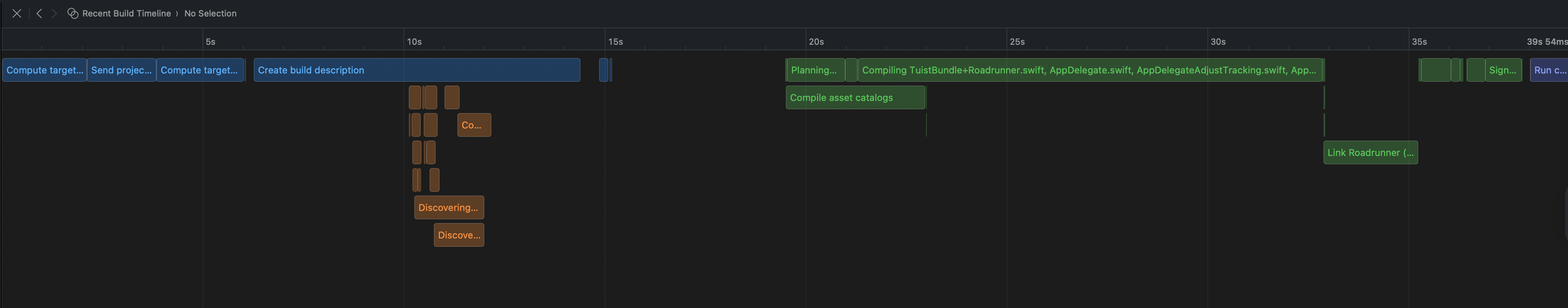Click the Recent Build Timeline icon
The height and width of the screenshot is (308, 1568).
coord(73,13)
